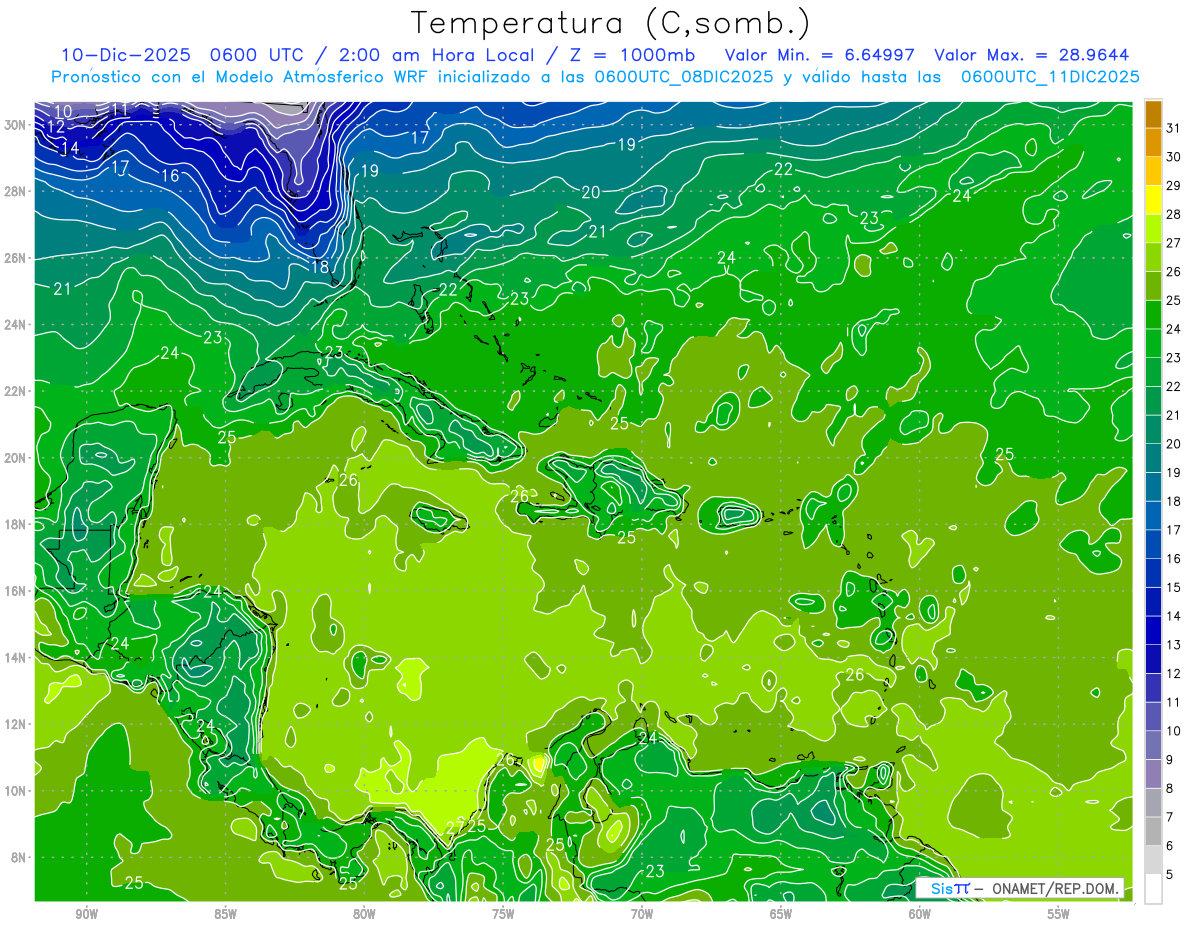This screenshot has width=1200, height=927.
Task: Click the "Valor Max. = 28.9644" text
Action: click(x=1032, y=55)
